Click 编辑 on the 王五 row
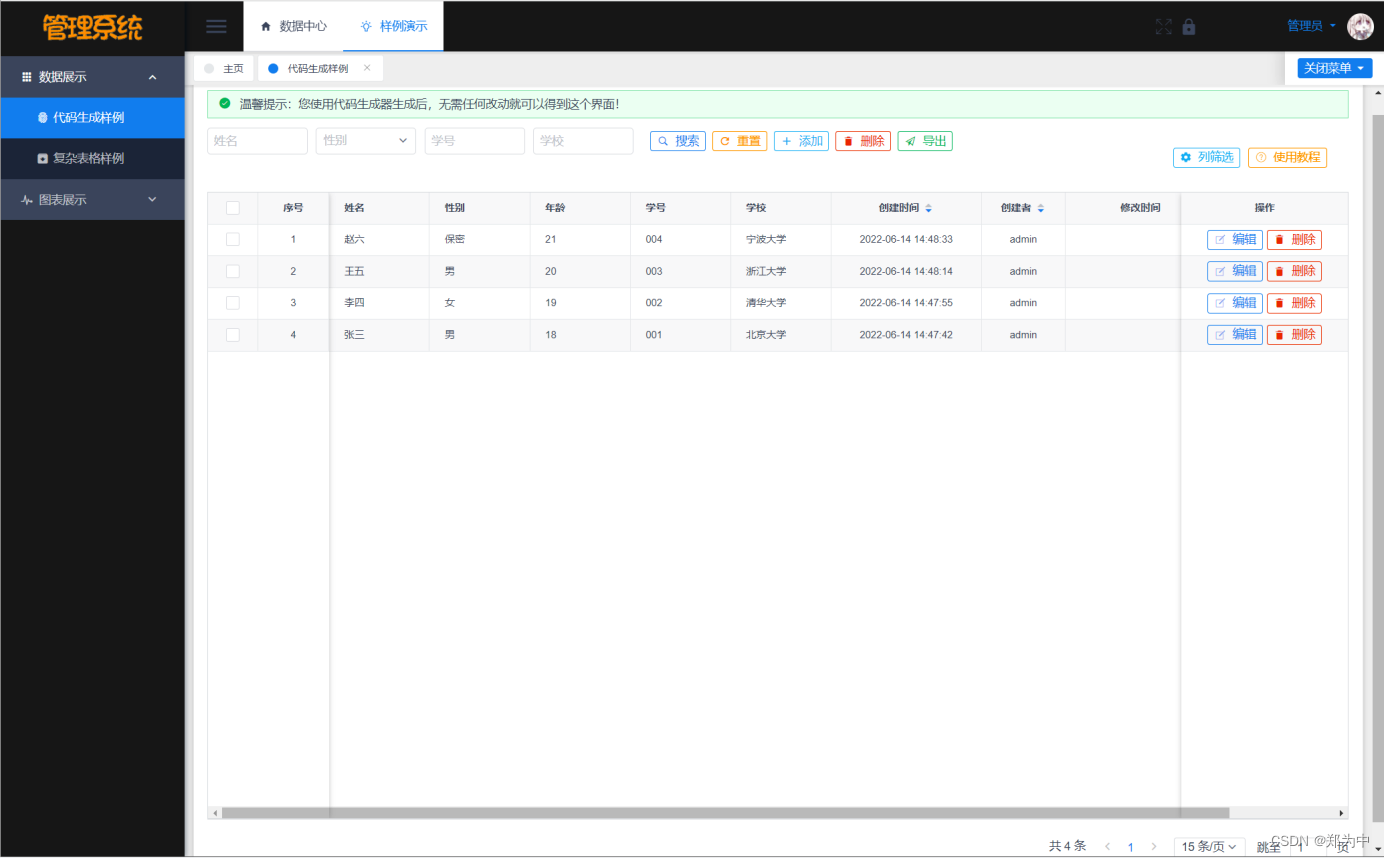 pos(1234,271)
